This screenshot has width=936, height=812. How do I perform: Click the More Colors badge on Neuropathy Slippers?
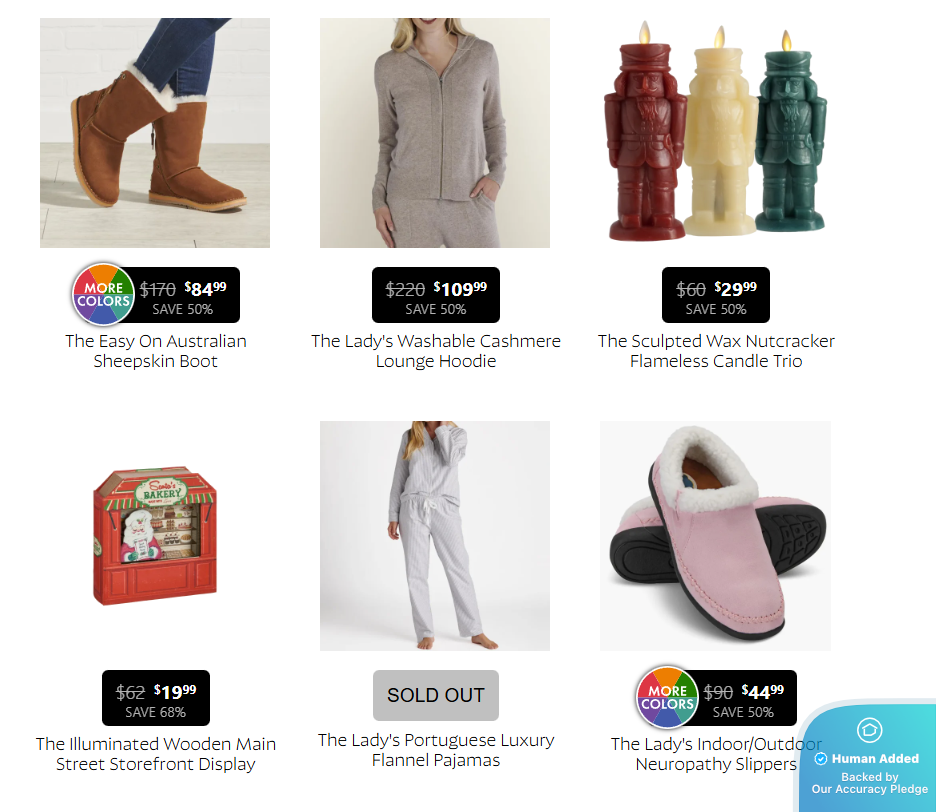tap(667, 697)
